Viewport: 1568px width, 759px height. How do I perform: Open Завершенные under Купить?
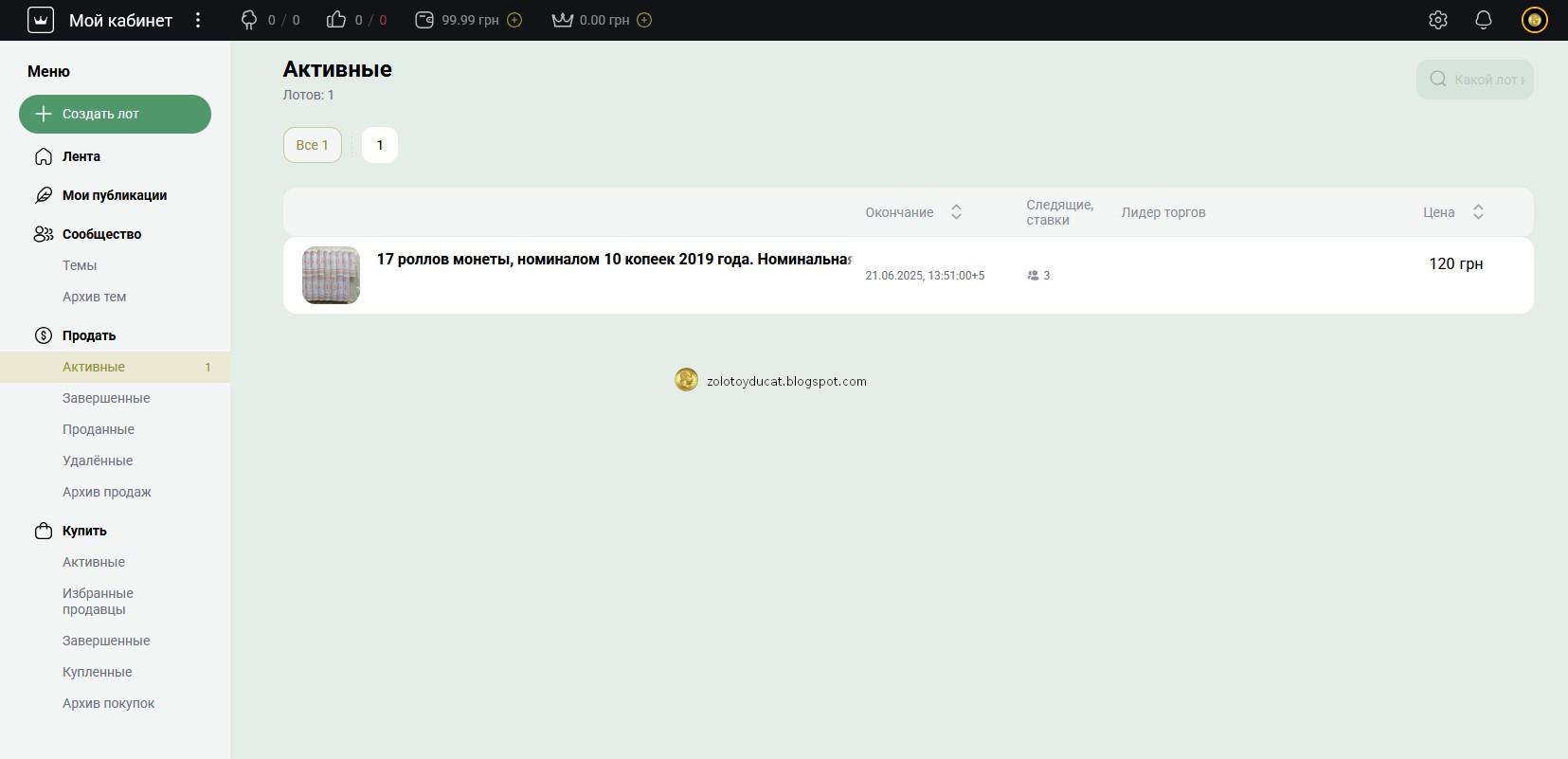pos(106,641)
